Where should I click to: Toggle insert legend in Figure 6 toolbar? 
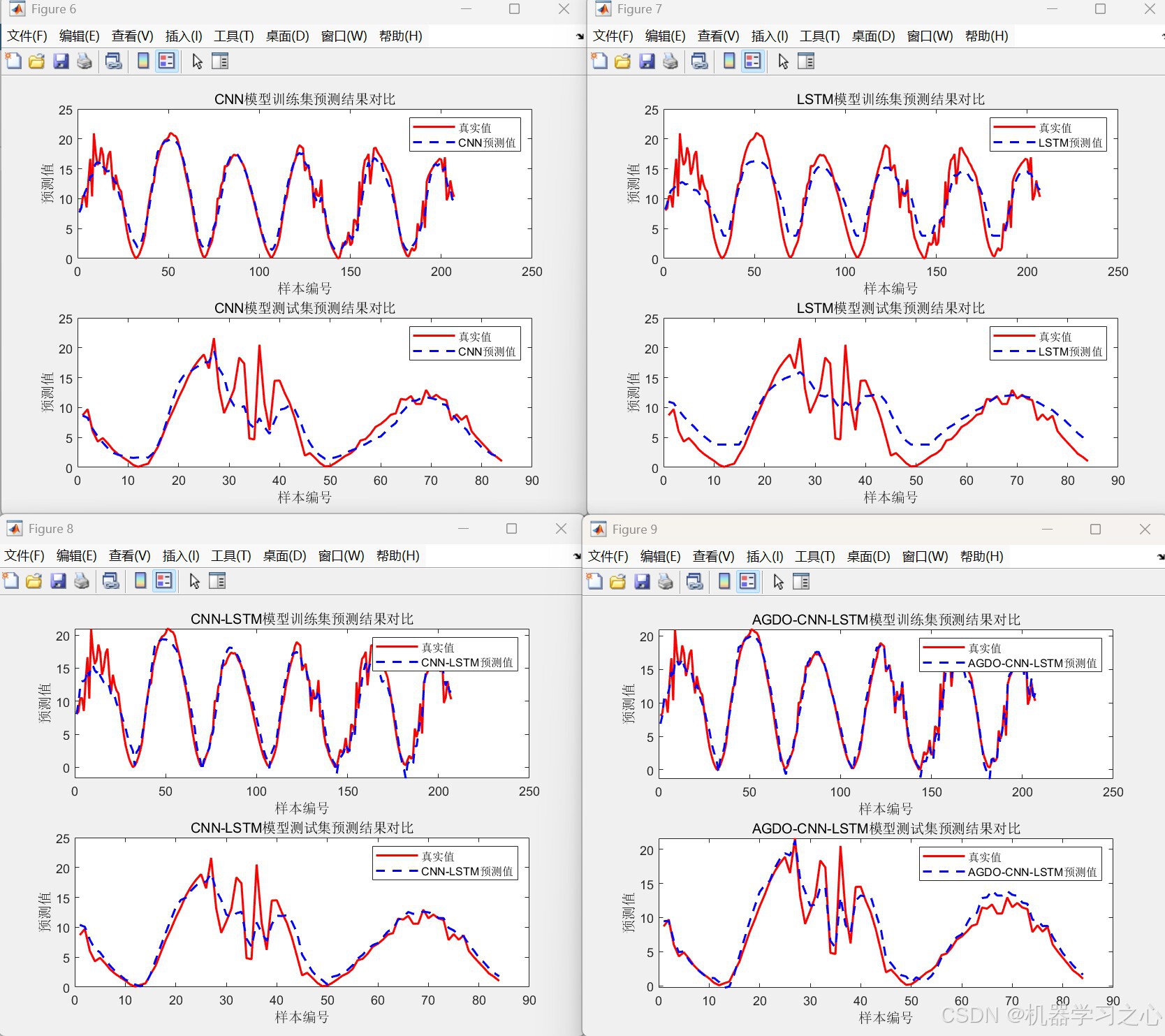[x=167, y=61]
